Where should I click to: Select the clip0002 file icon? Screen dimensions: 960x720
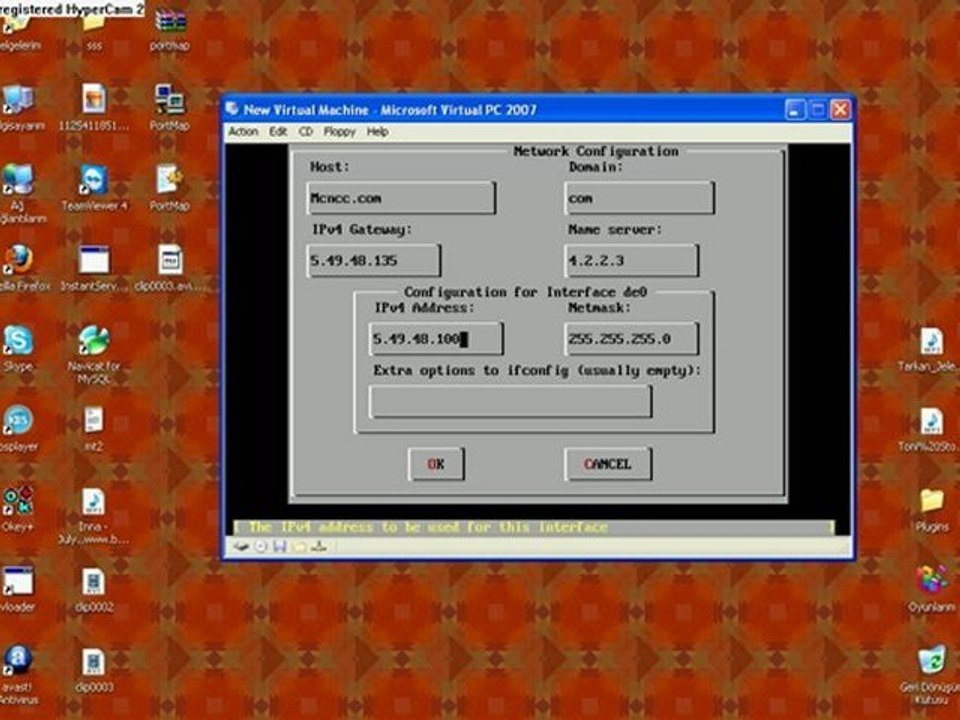tap(94, 581)
